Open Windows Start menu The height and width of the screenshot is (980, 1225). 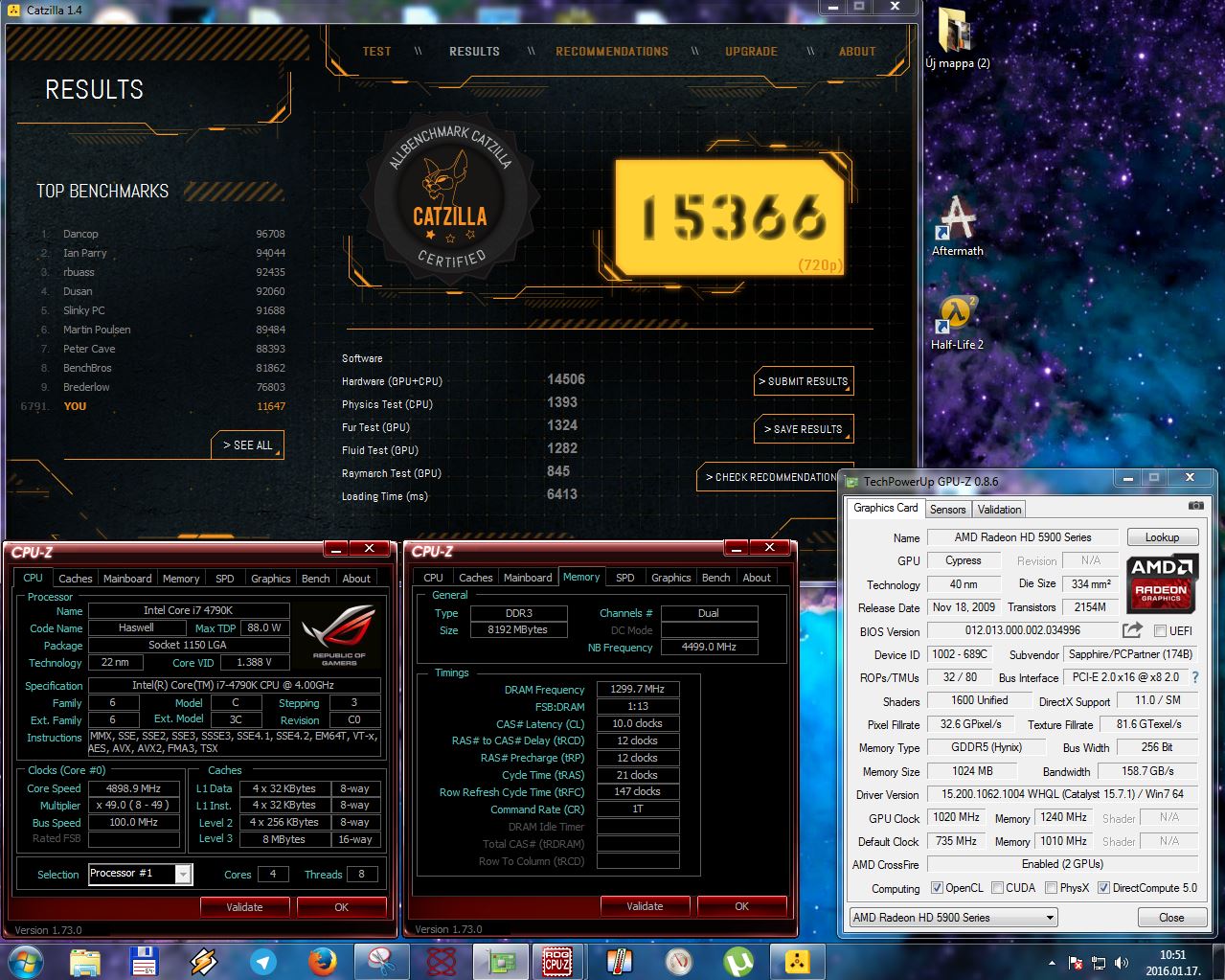(x=24, y=961)
